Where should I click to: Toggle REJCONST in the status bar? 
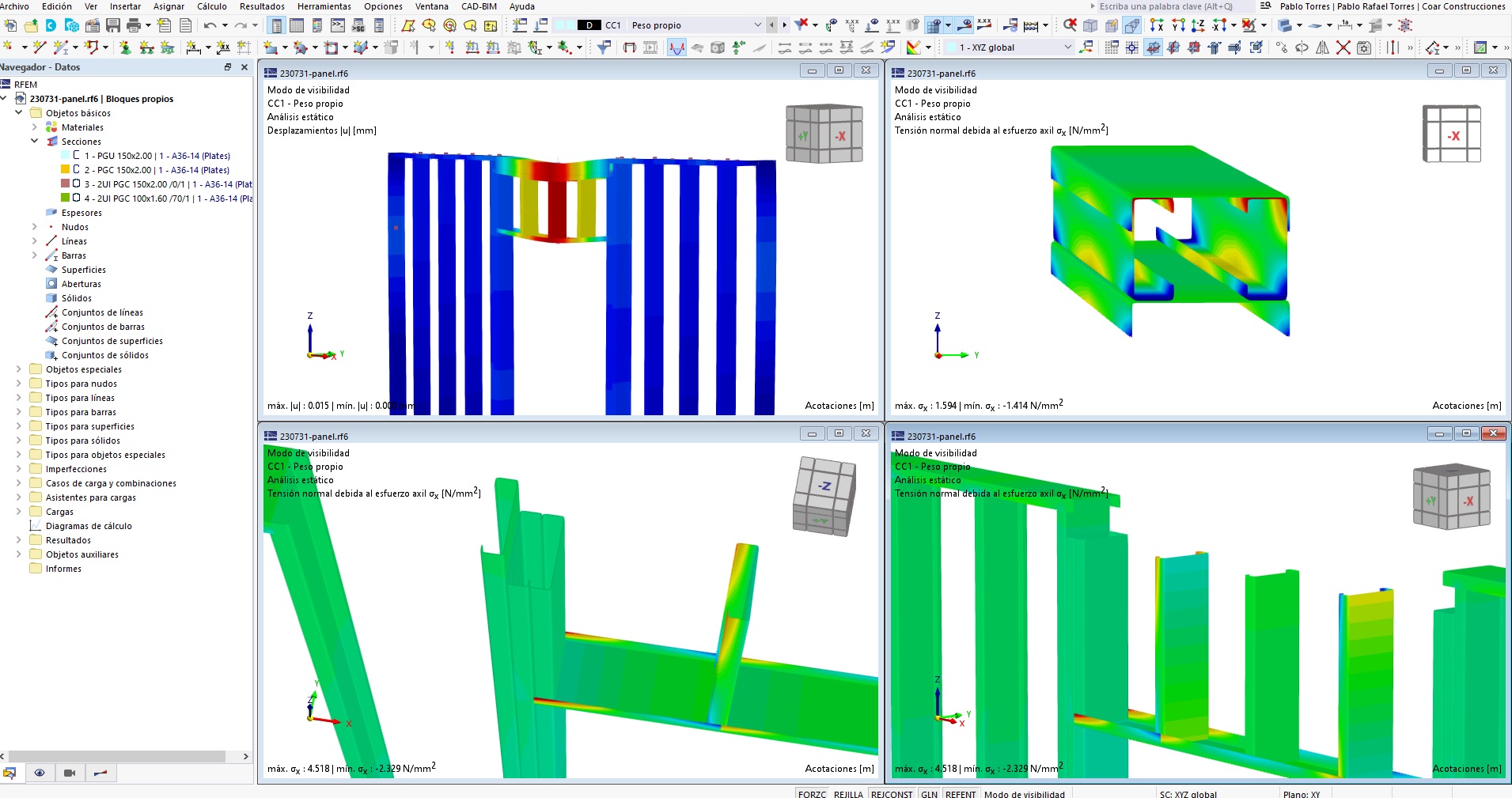tap(892, 793)
